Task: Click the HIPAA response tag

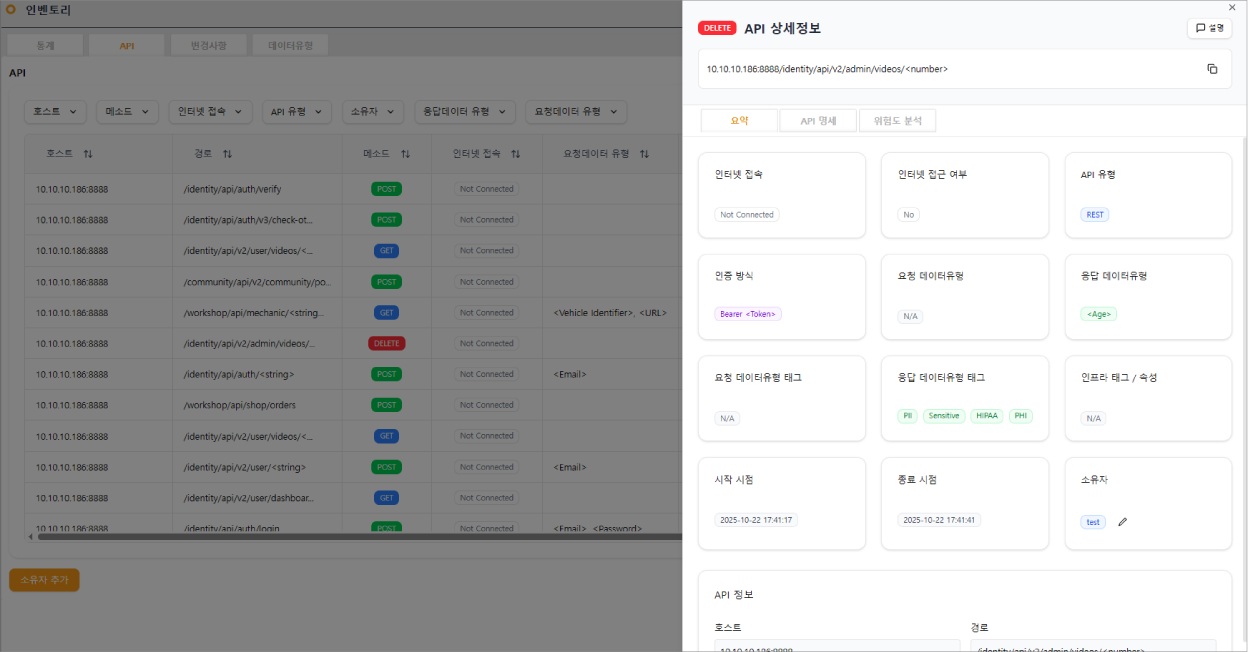Action: (x=987, y=416)
